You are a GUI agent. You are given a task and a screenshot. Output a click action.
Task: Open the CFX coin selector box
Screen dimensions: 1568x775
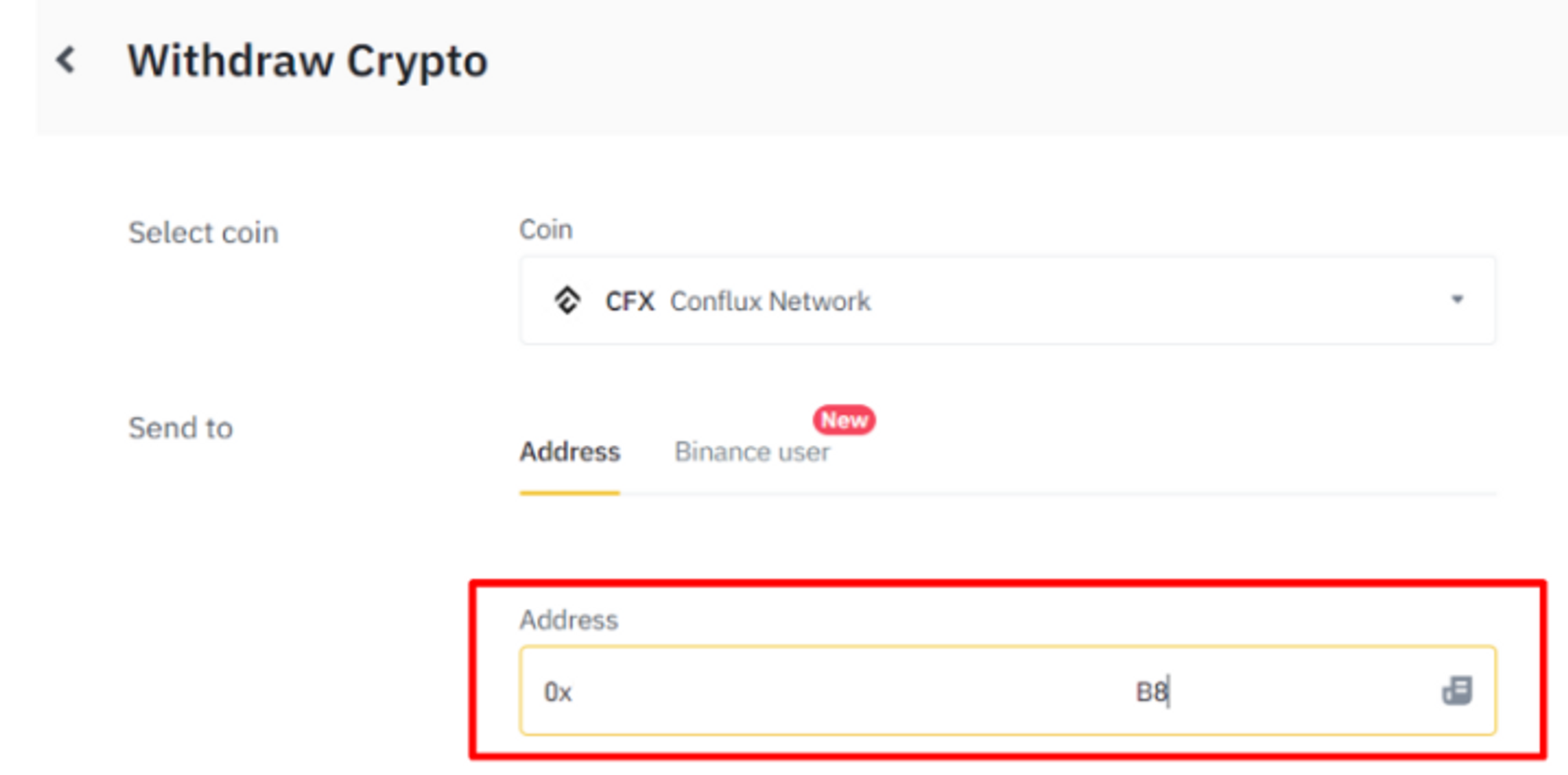1007,300
